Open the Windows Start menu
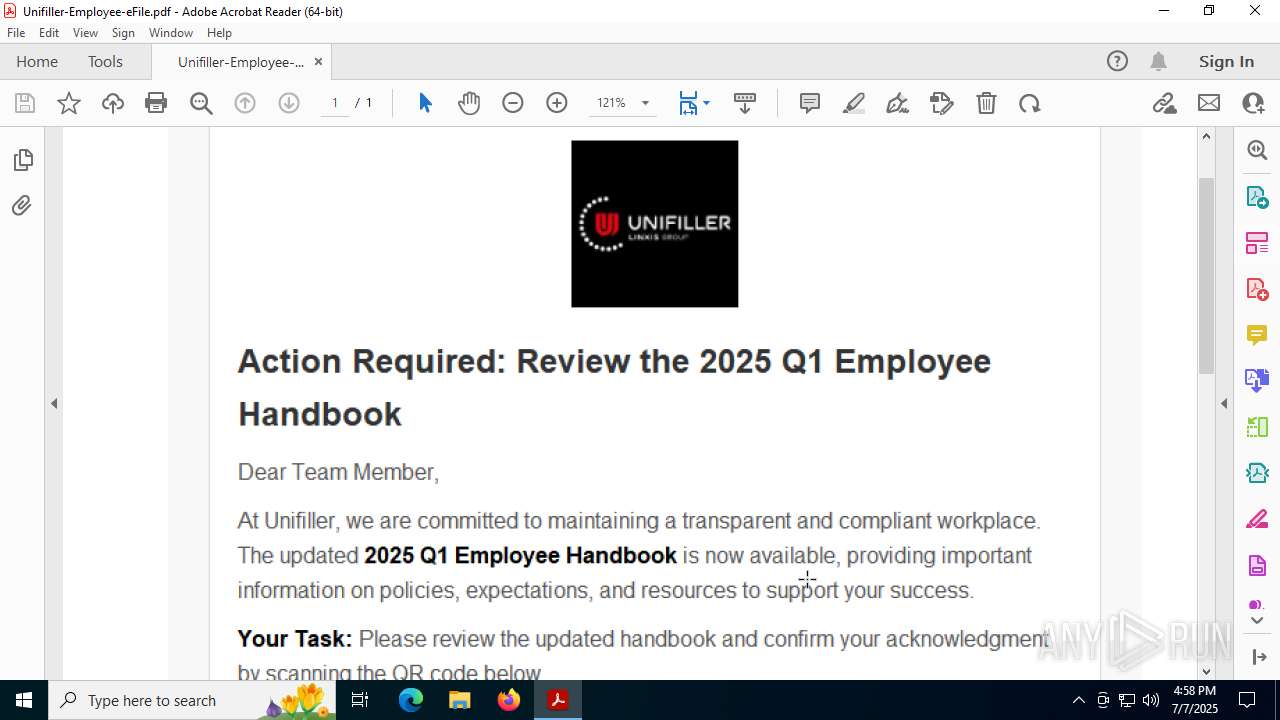The height and width of the screenshot is (720, 1280). pos(24,700)
